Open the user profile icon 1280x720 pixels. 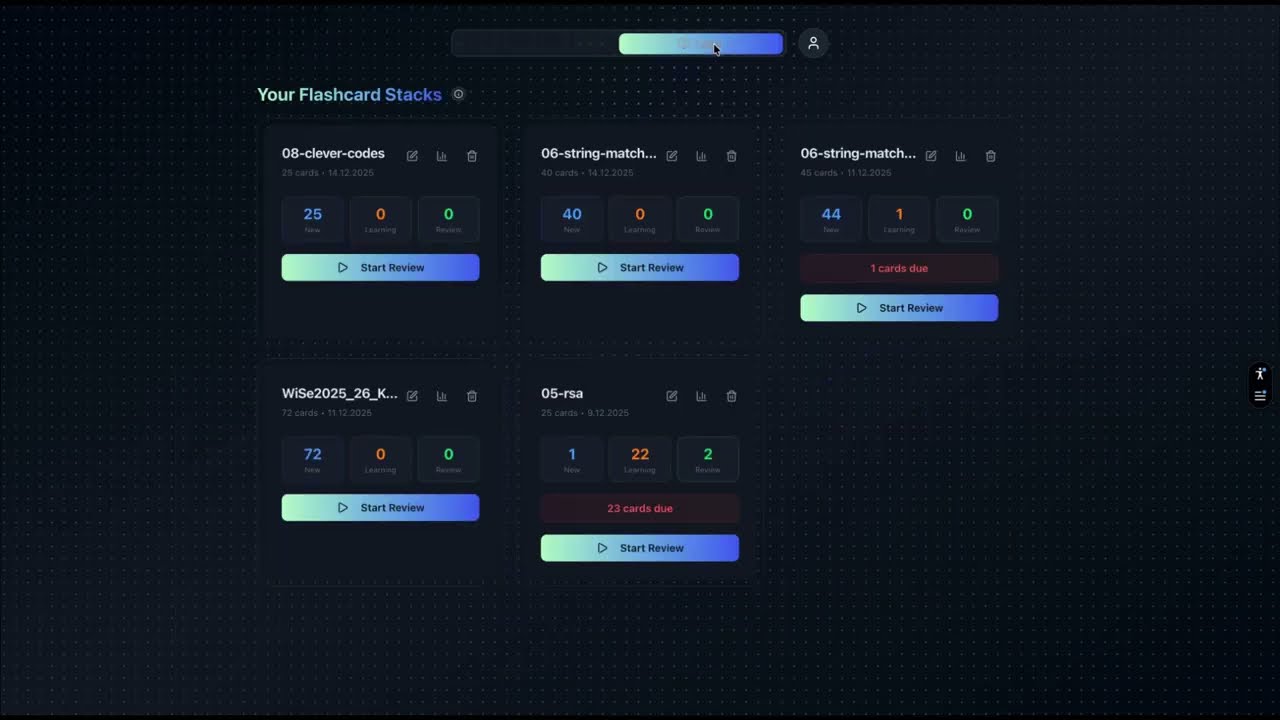(x=813, y=43)
